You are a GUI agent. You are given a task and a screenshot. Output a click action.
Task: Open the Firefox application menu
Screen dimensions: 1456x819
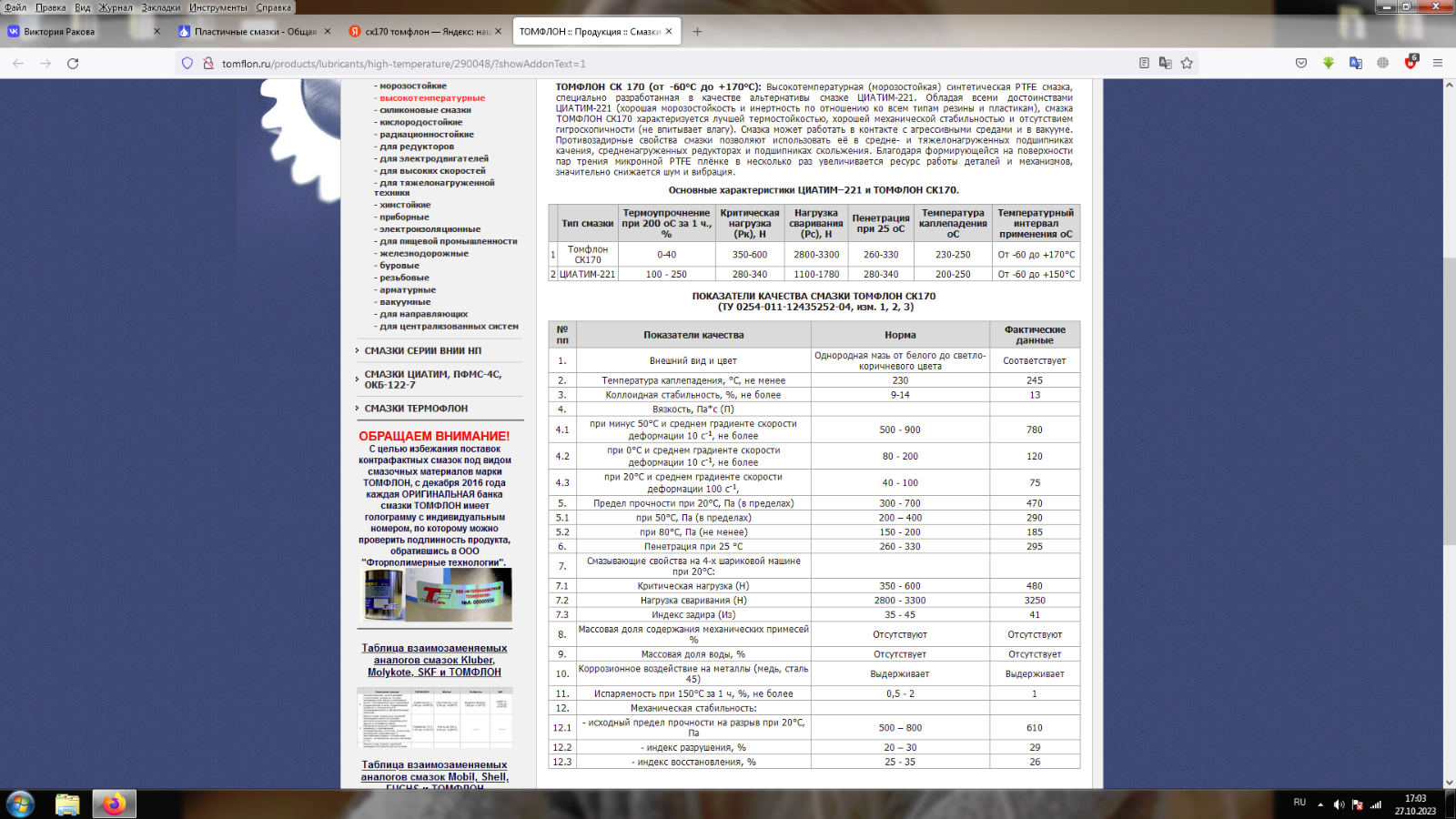pos(1438,63)
